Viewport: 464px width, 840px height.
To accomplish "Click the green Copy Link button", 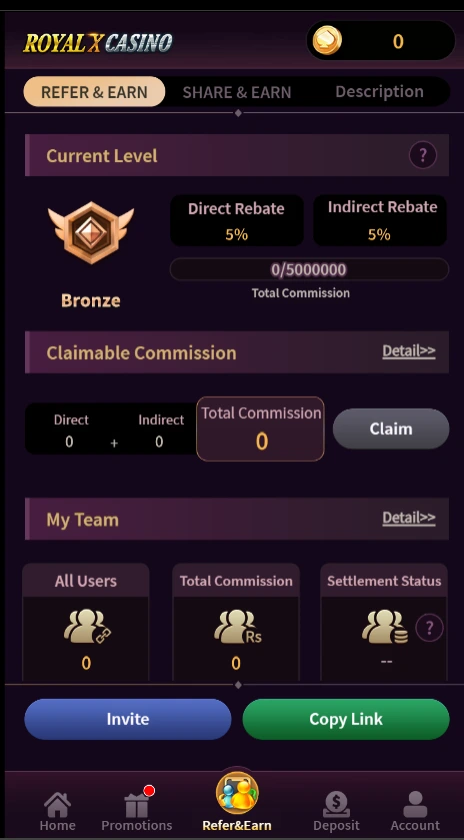I will click(x=346, y=719).
